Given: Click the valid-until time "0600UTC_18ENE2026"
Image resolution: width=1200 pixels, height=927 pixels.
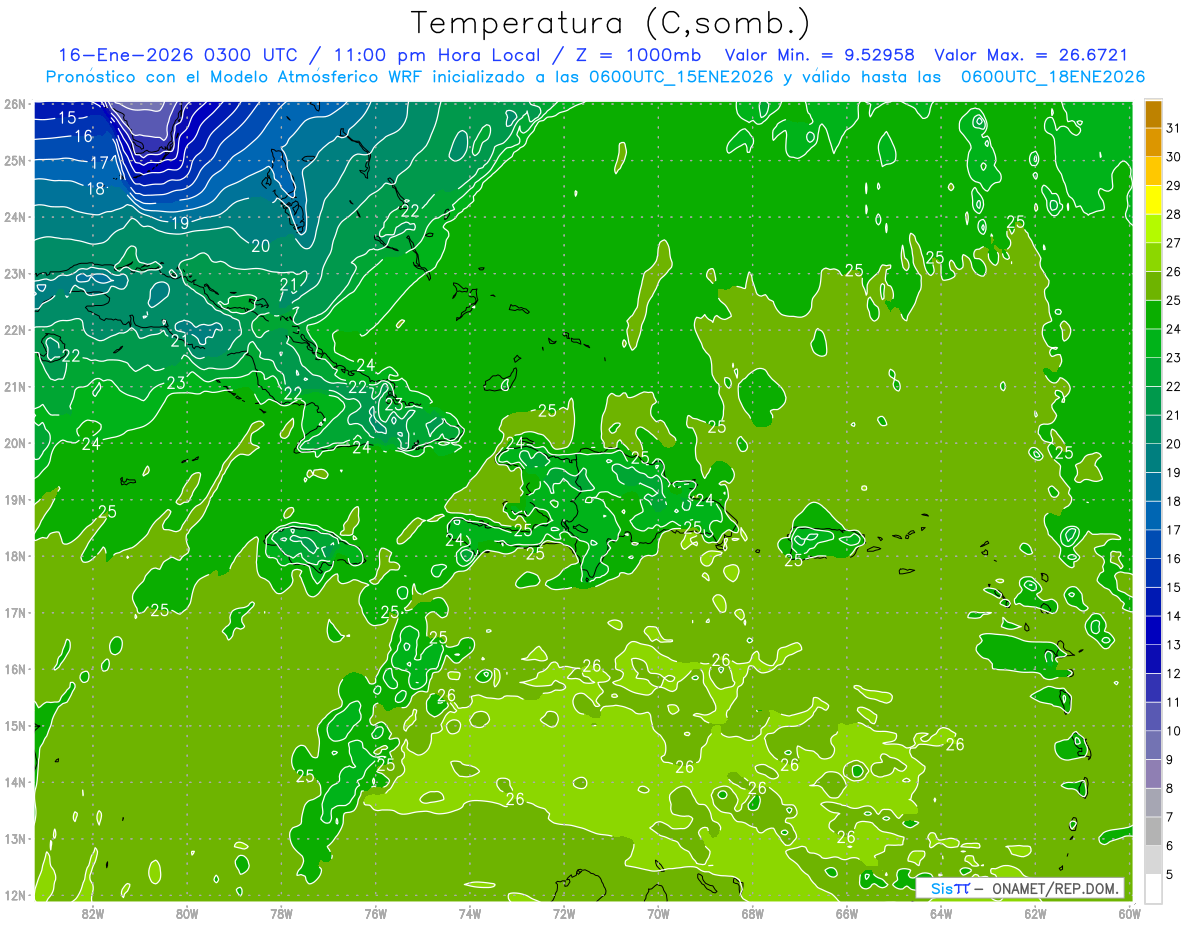Looking at the screenshot, I should (x=1053, y=77).
